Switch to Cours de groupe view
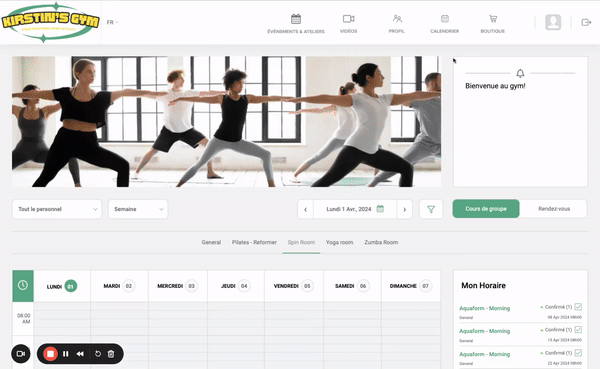Image resolution: width=600 pixels, height=369 pixels. [486, 209]
